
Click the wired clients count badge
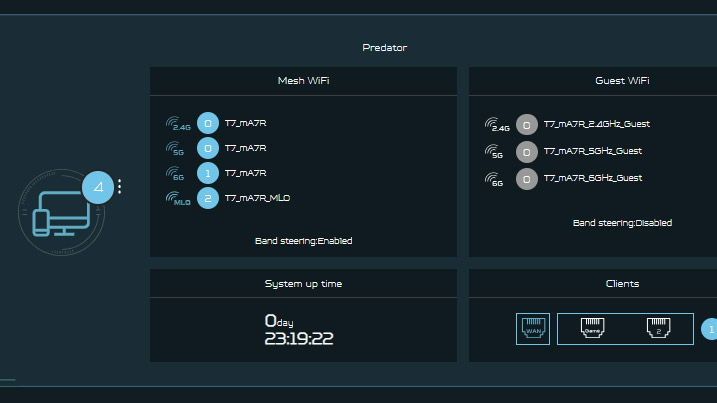710,329
